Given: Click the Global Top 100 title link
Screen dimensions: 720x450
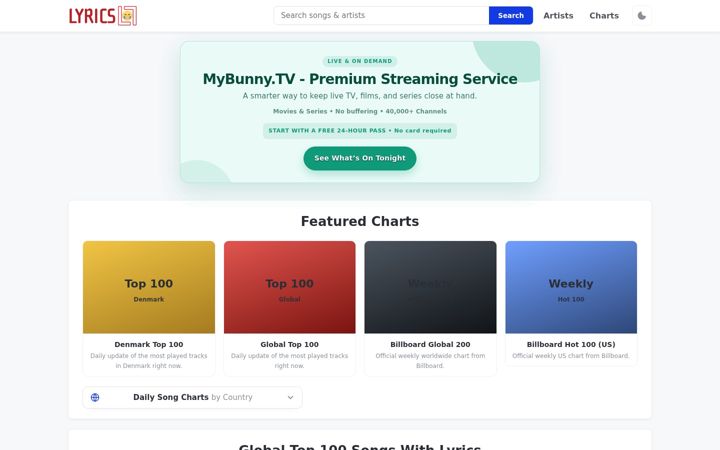Looking at the screenshot, I should (x=289, y=344).
